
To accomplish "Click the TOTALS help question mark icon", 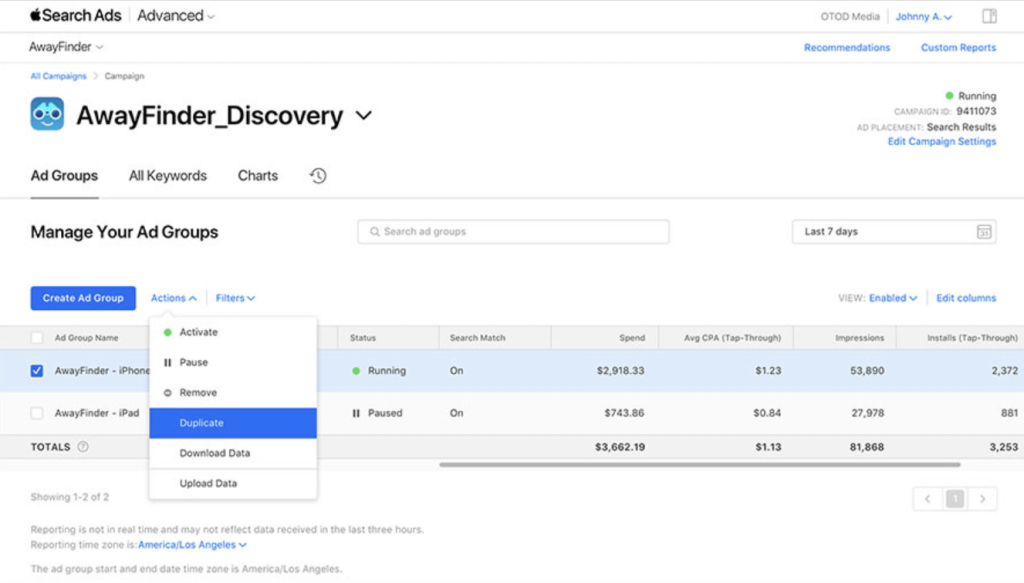I will pyautogui.click(x=83, y=447).
